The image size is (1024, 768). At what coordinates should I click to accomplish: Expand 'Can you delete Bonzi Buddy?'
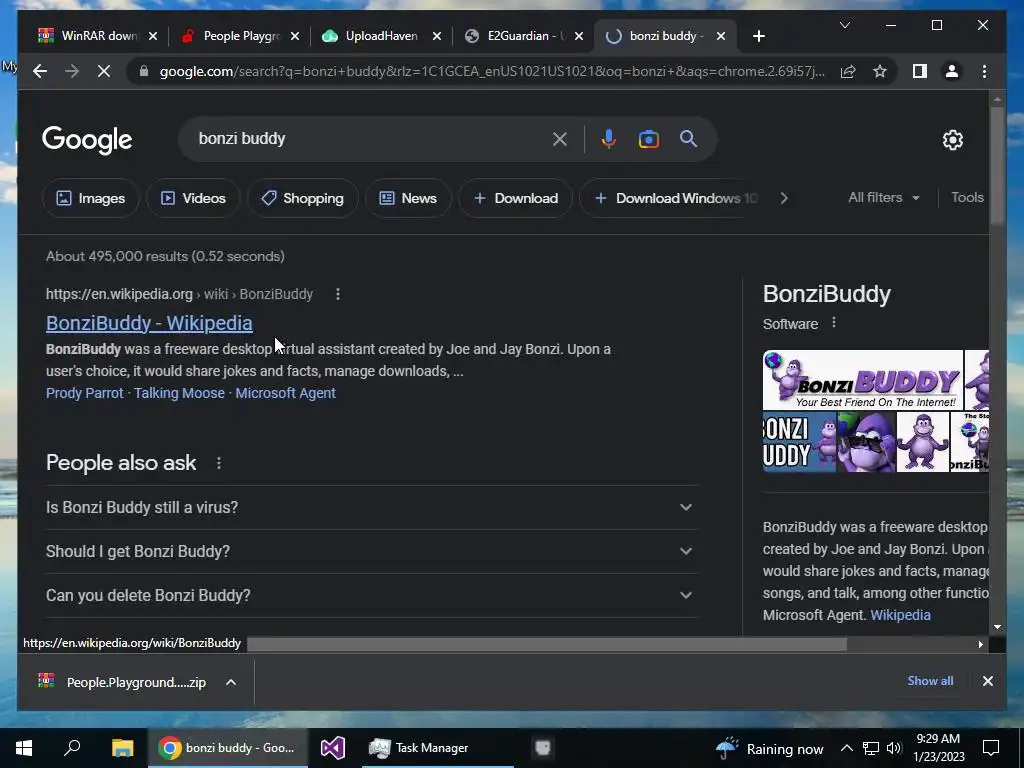(x=371, y=595)
